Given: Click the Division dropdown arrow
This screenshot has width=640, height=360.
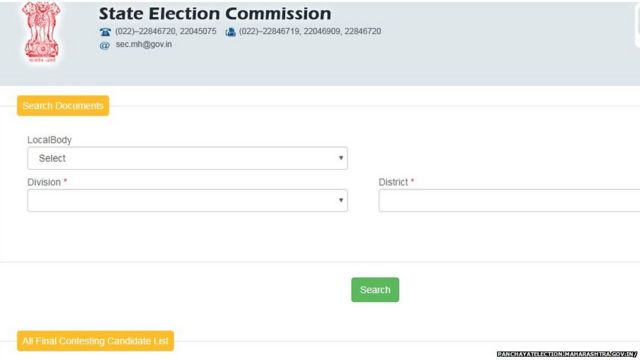Looking at the screenshot, I should (341, 200).
